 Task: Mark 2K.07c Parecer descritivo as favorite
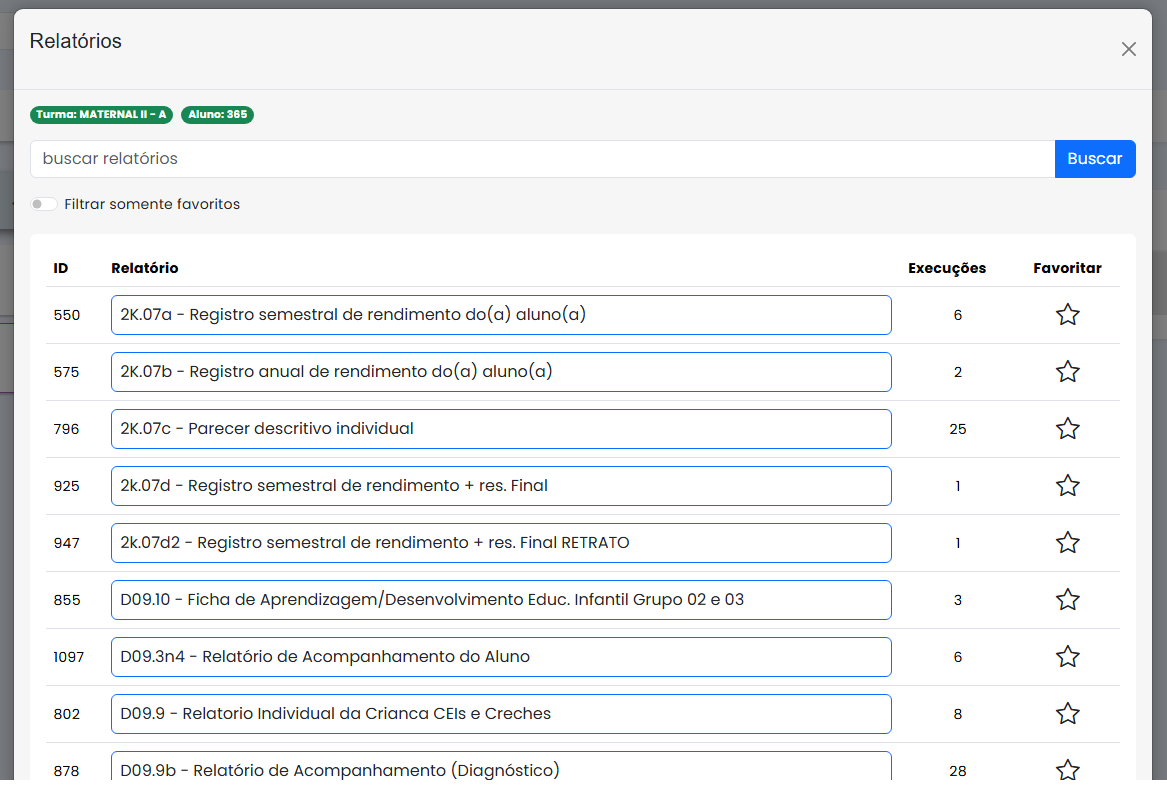click(x=1067, y=429)
